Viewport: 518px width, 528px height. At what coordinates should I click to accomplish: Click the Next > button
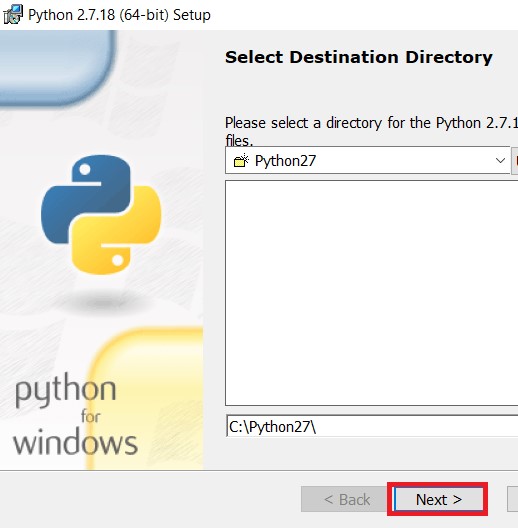(438, 499)
